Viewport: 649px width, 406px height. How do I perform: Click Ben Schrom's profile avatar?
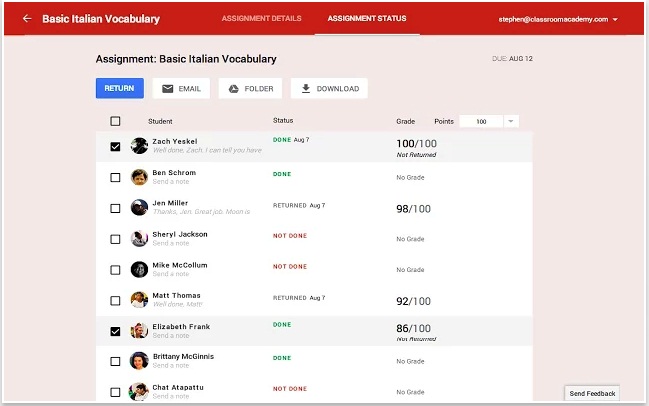pos(139,177)
